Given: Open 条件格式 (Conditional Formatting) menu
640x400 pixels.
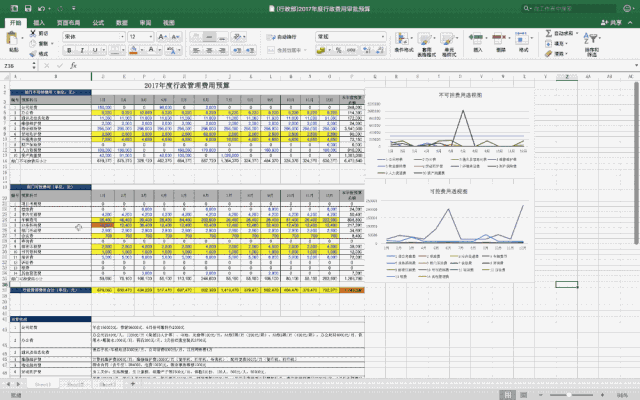Looking at the screenshot, I should click(x=403, y=42).
